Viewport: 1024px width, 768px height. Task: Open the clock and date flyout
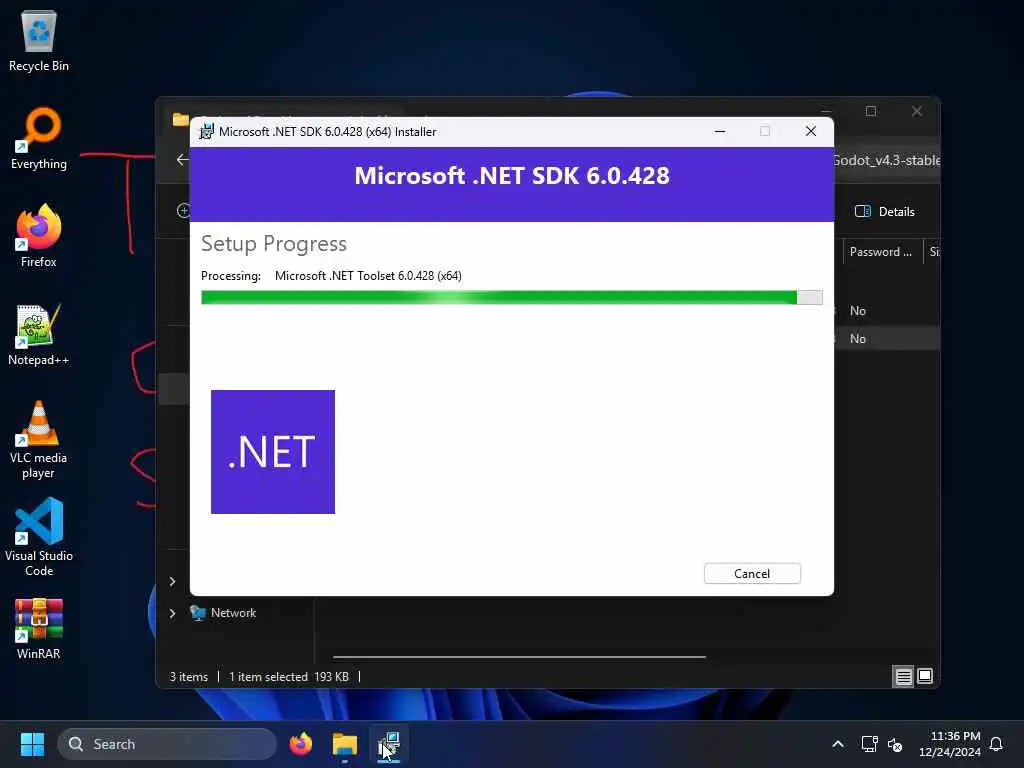(x=950, y=744)
